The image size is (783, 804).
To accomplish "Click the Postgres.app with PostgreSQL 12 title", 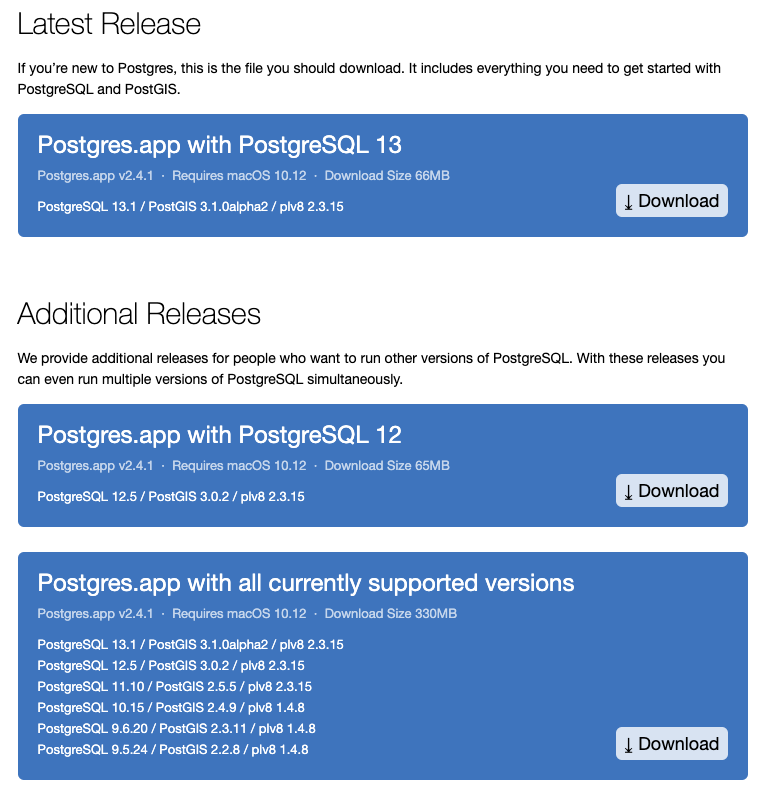I will click(x=219, y=435).
